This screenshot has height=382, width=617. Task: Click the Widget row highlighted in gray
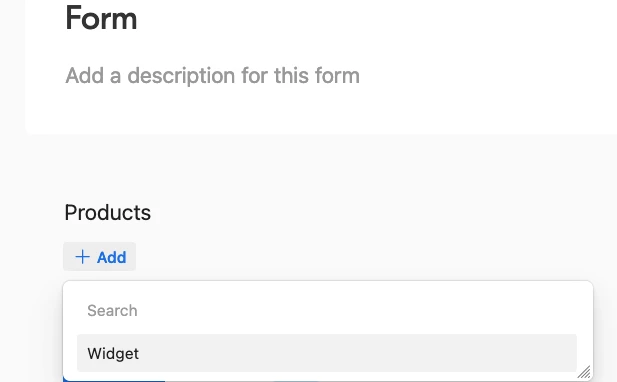[327, 353]
